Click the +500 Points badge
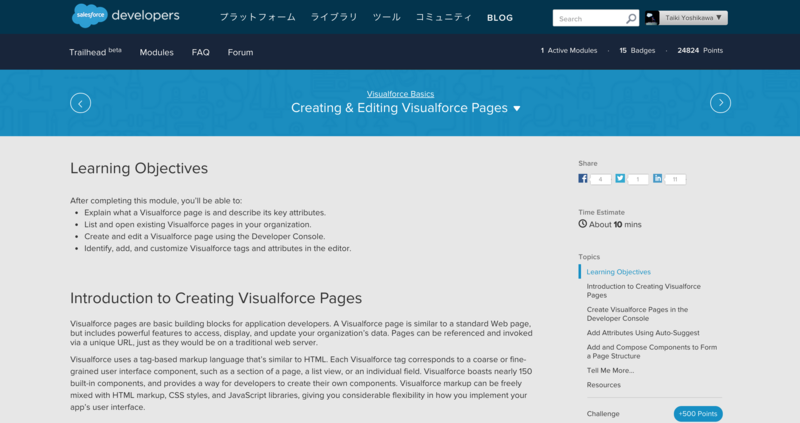 pyautogui.click(x=698, y=414)
